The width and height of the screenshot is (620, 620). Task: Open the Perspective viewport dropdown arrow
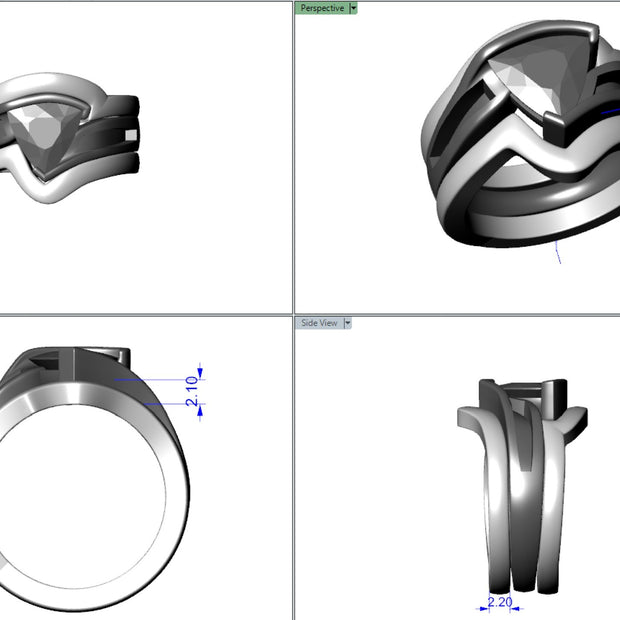tap(353, 8)
